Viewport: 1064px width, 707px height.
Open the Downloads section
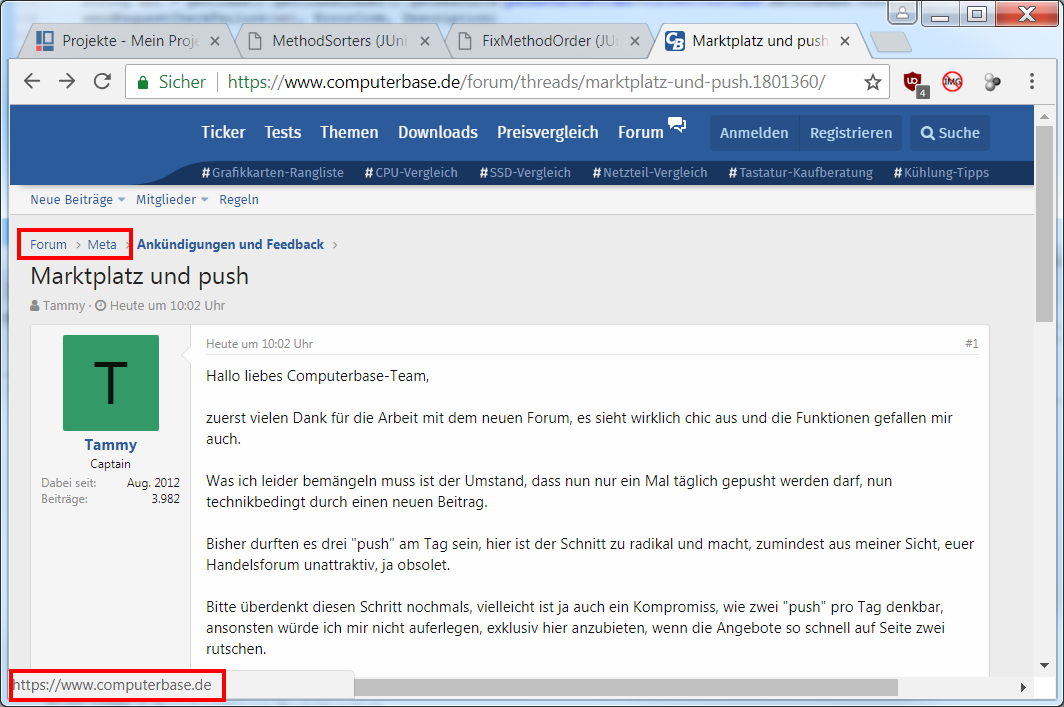point(438,132)
